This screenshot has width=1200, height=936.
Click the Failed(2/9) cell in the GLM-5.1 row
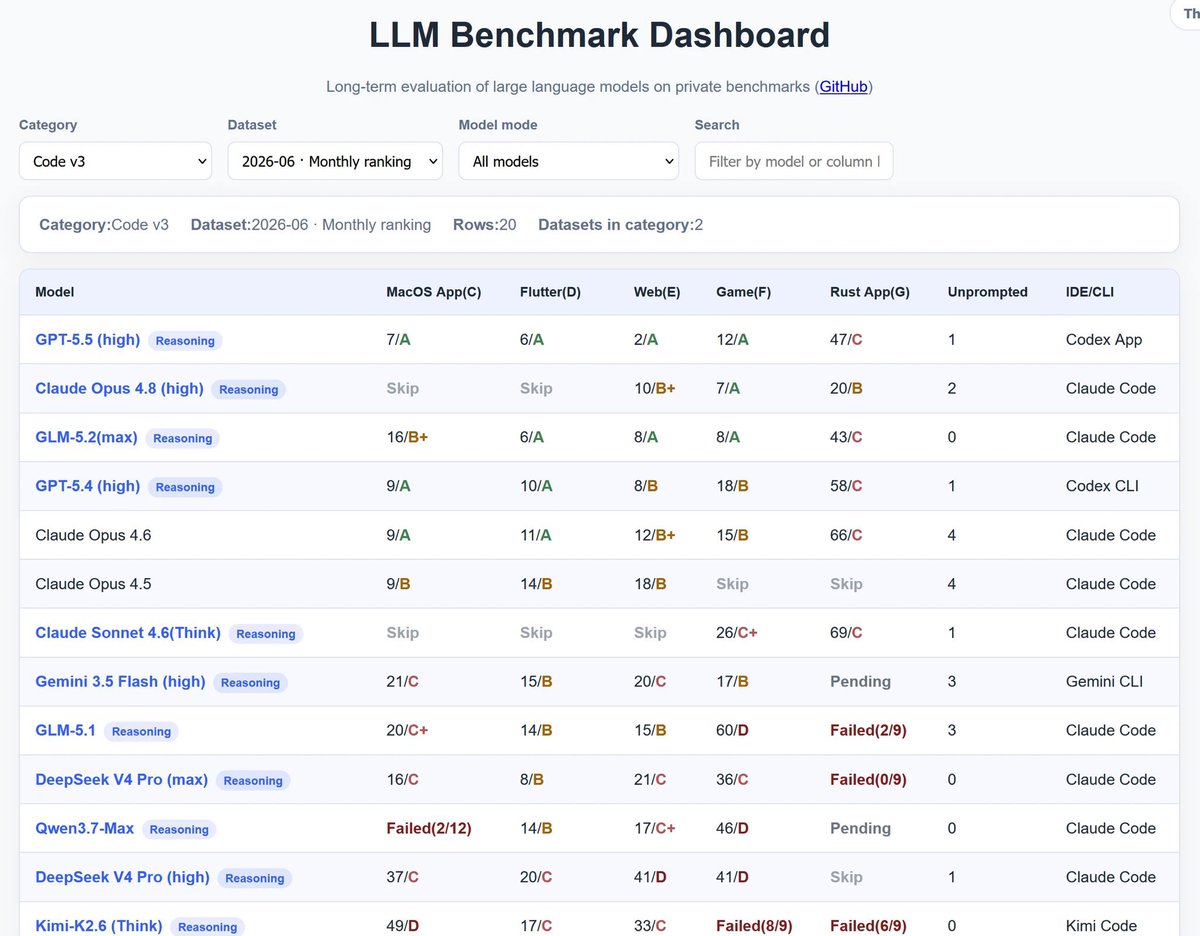point(868,731)
